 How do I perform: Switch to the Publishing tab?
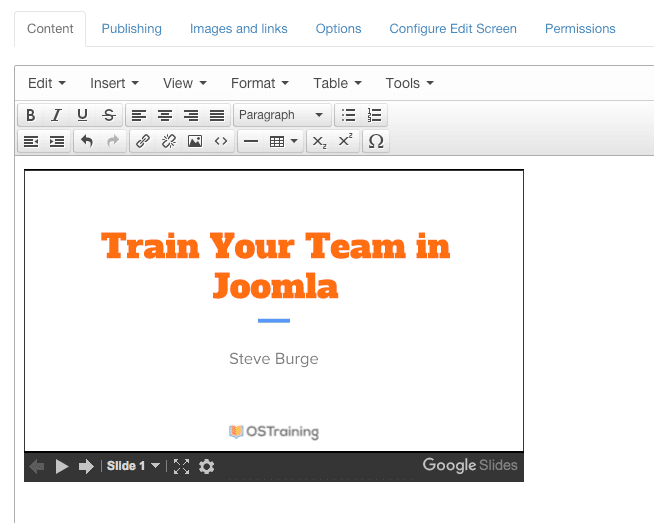[131, 29]
